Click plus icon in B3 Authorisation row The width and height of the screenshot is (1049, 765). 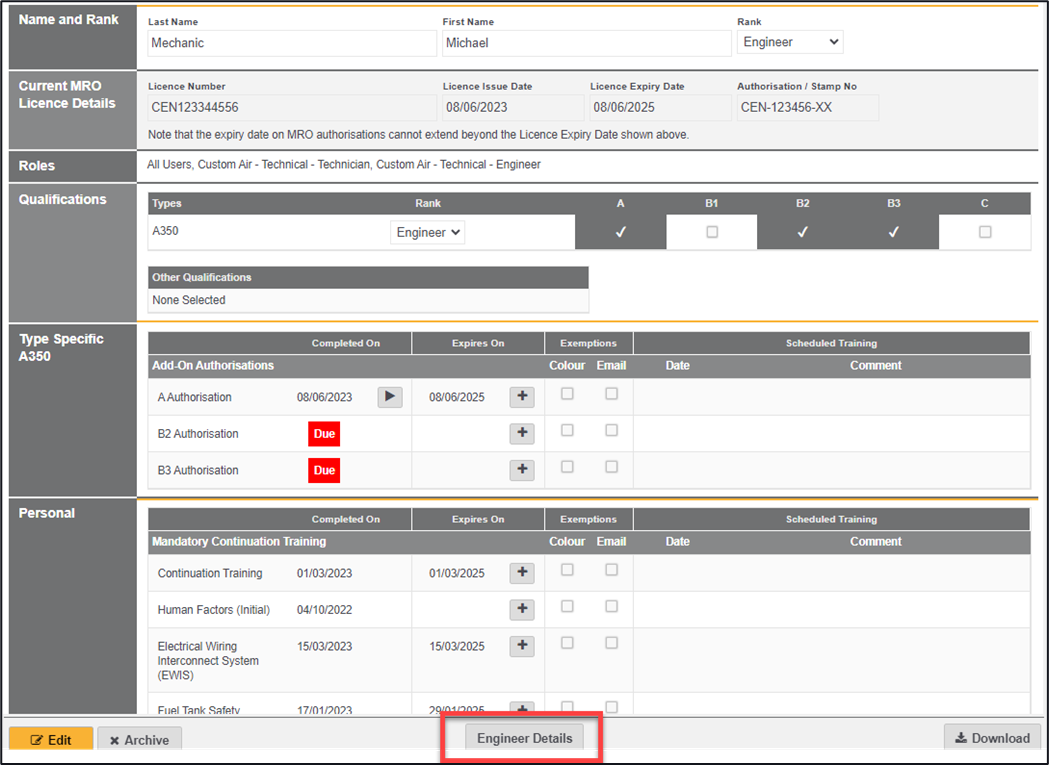coord(522,470)
